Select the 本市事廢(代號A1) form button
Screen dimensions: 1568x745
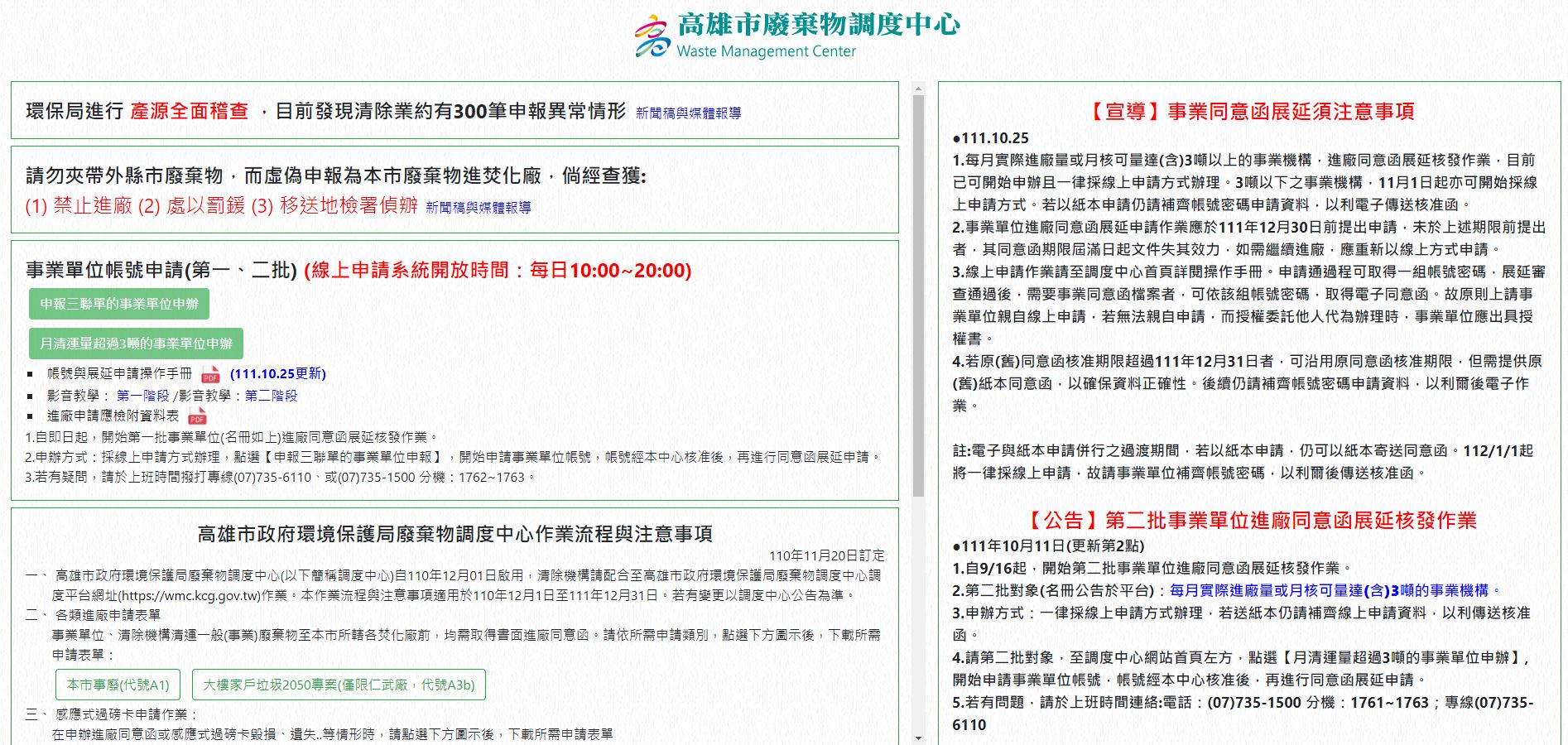pos(118,685)
